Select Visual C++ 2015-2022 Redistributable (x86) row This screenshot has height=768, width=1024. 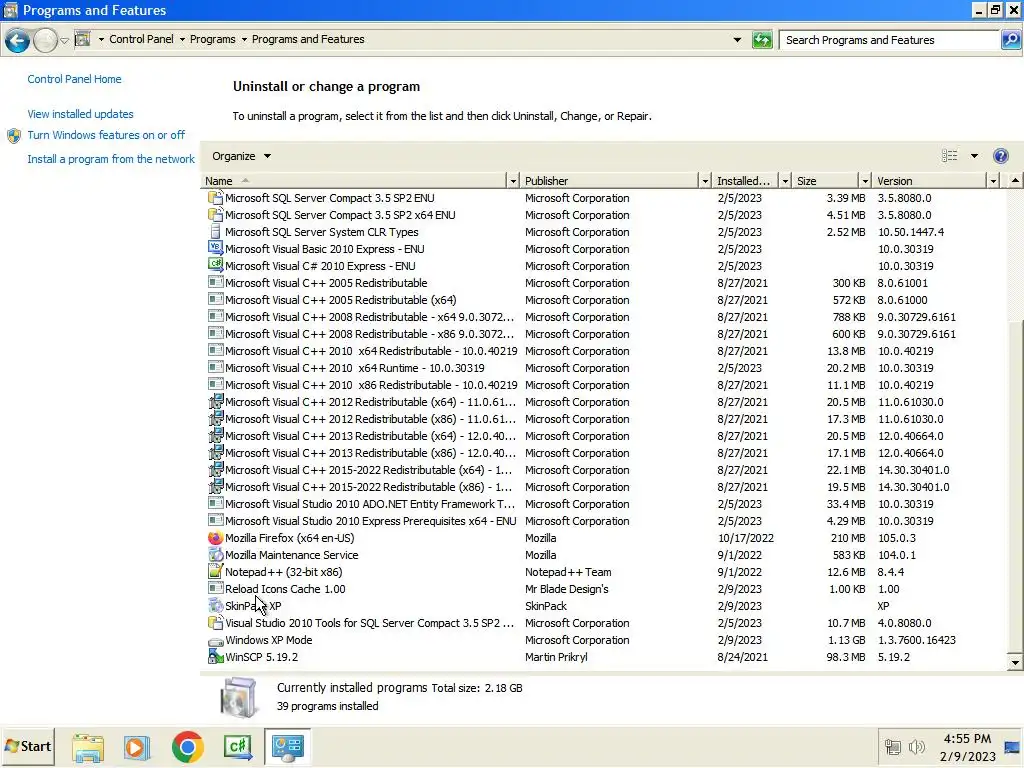[605, 487]
